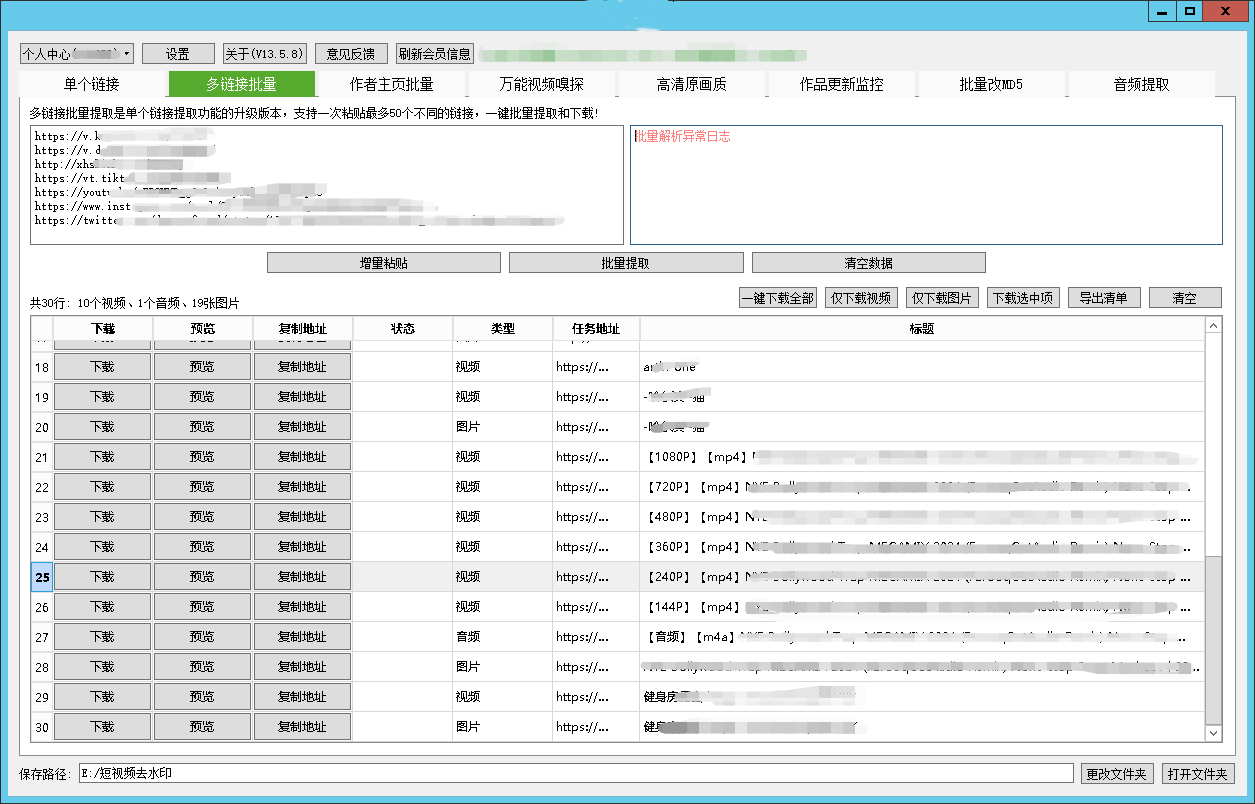Open the 个人中心 dropdown
The width and height of the screenshot is (1255, 804).
tap(76, 54)
